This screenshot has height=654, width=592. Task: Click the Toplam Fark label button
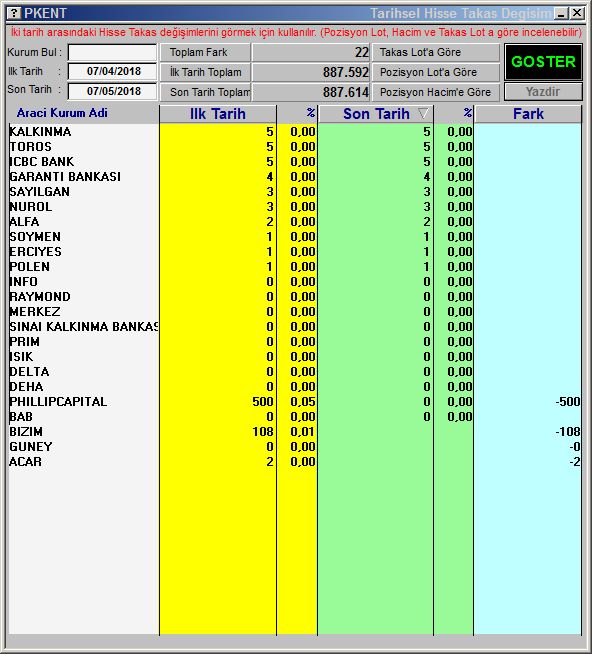click(205, 53)
